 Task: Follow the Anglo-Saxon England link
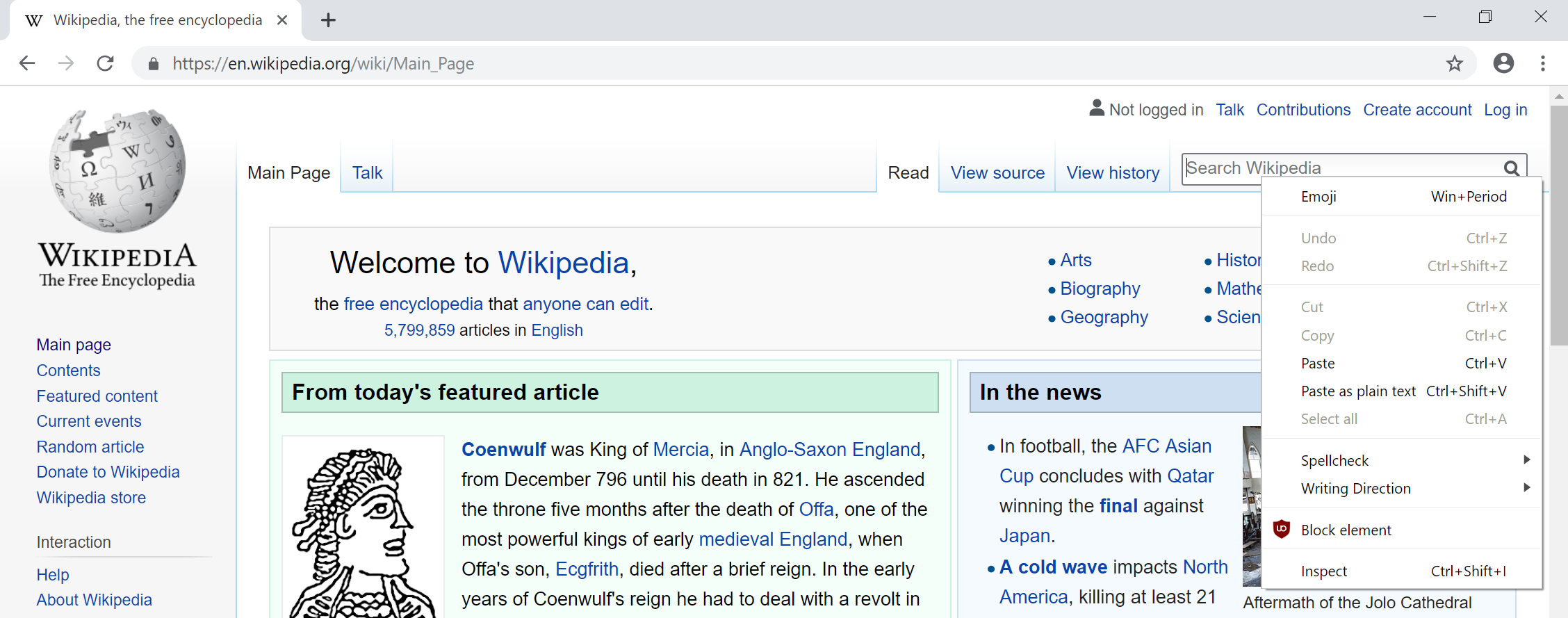[830, 450]
